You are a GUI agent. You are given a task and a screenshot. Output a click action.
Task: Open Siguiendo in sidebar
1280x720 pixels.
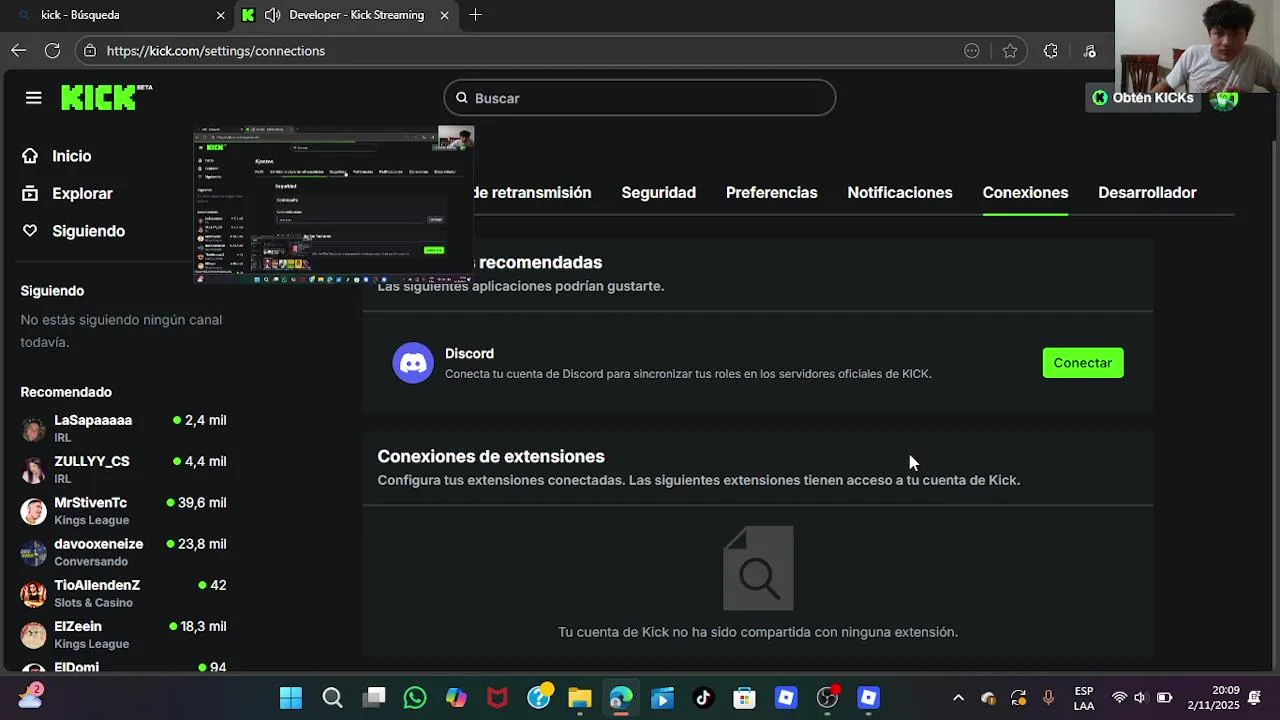pos(88,231)
